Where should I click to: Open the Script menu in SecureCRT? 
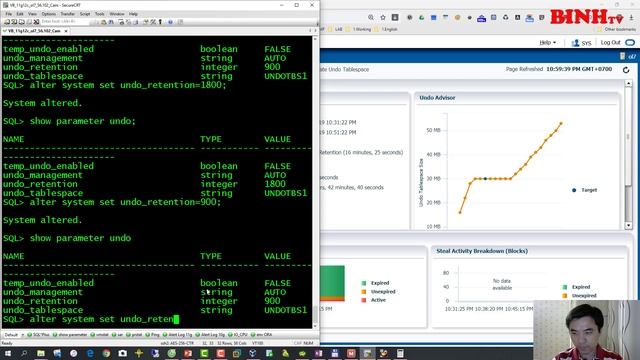(85, 14)
